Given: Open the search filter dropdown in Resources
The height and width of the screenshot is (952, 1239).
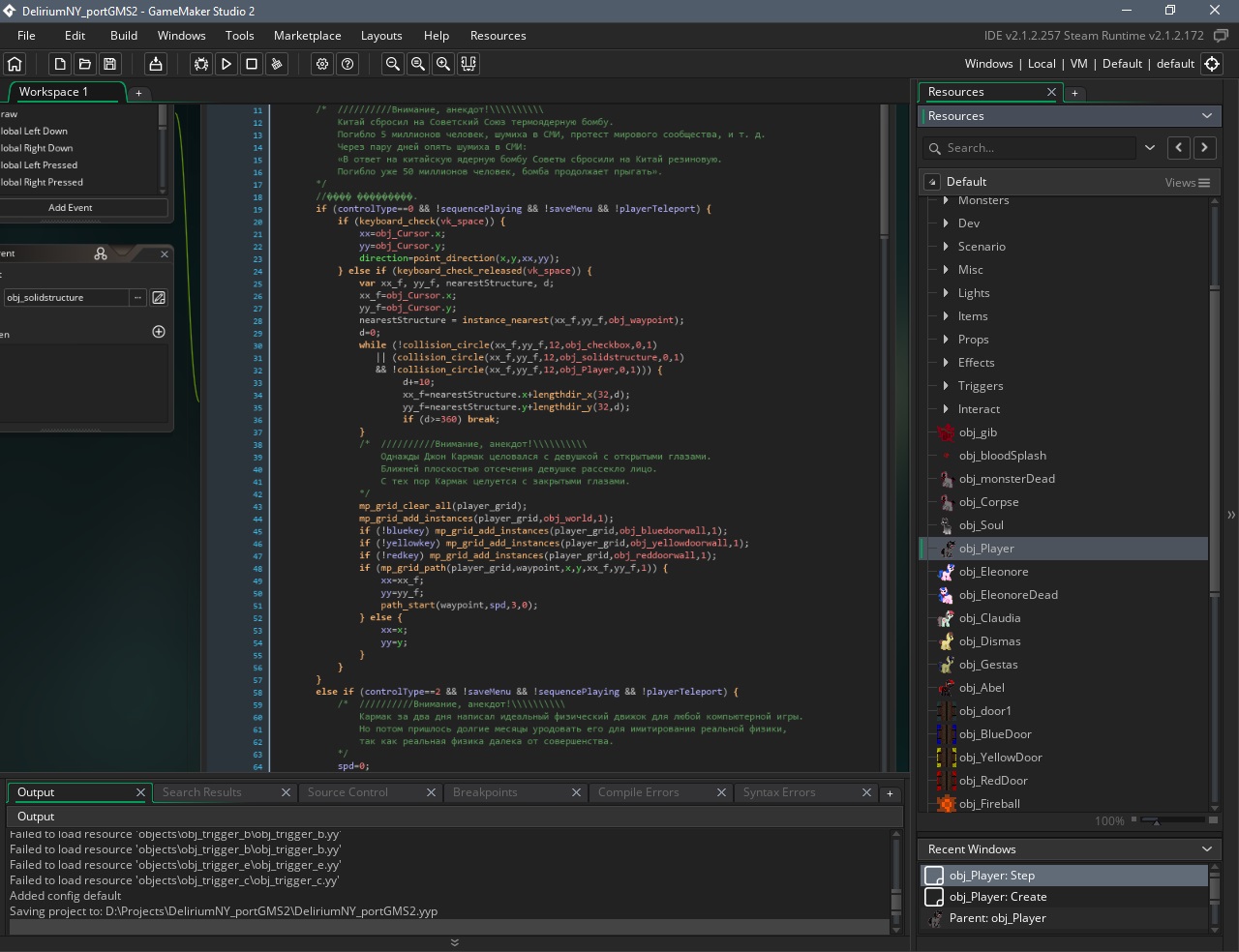Looking at the screenshot, I should (x=1151, y=148).
